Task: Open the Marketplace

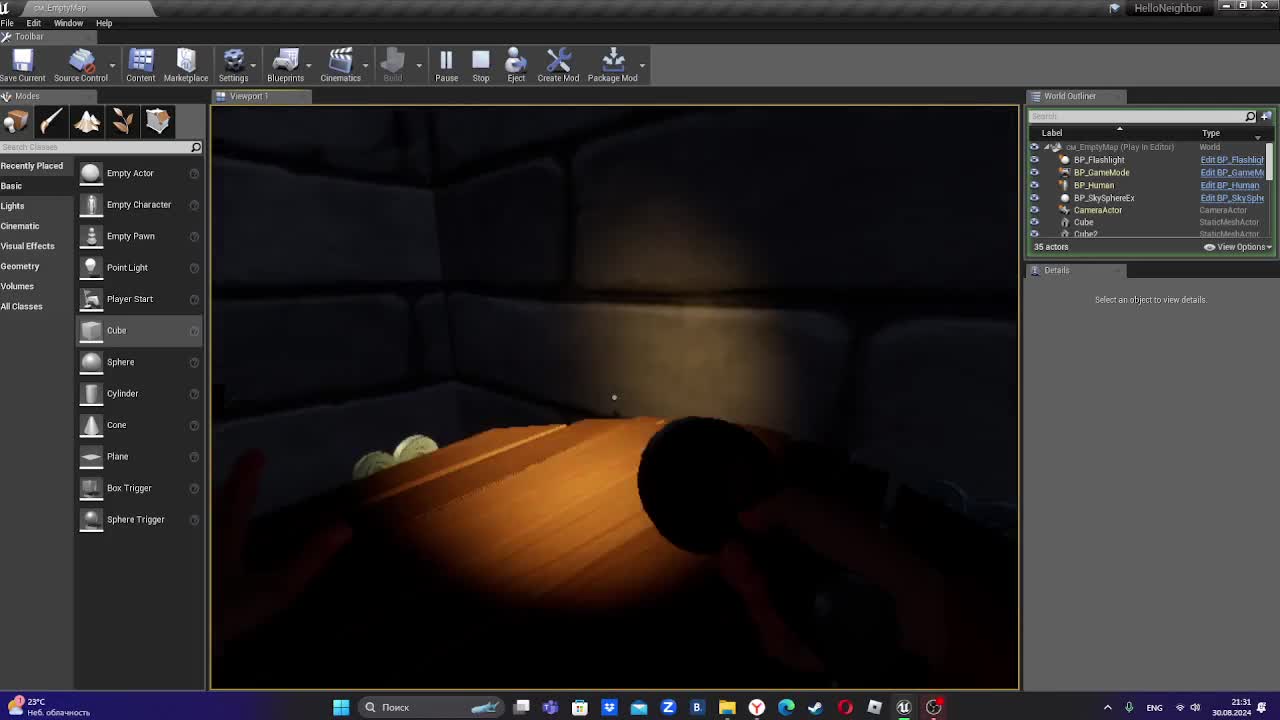Action: 185,63
